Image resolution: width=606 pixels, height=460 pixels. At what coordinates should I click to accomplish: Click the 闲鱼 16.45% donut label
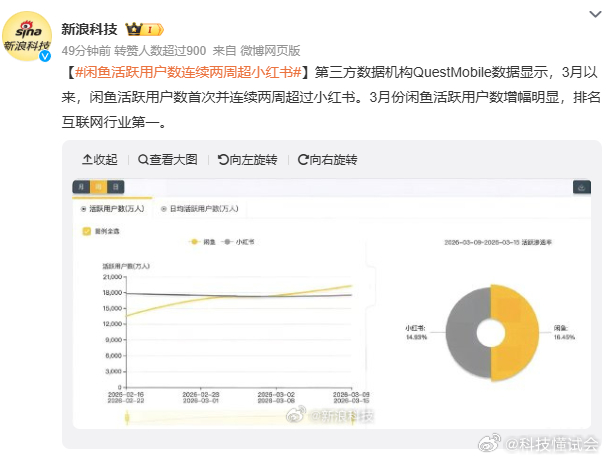pos(564,332)
